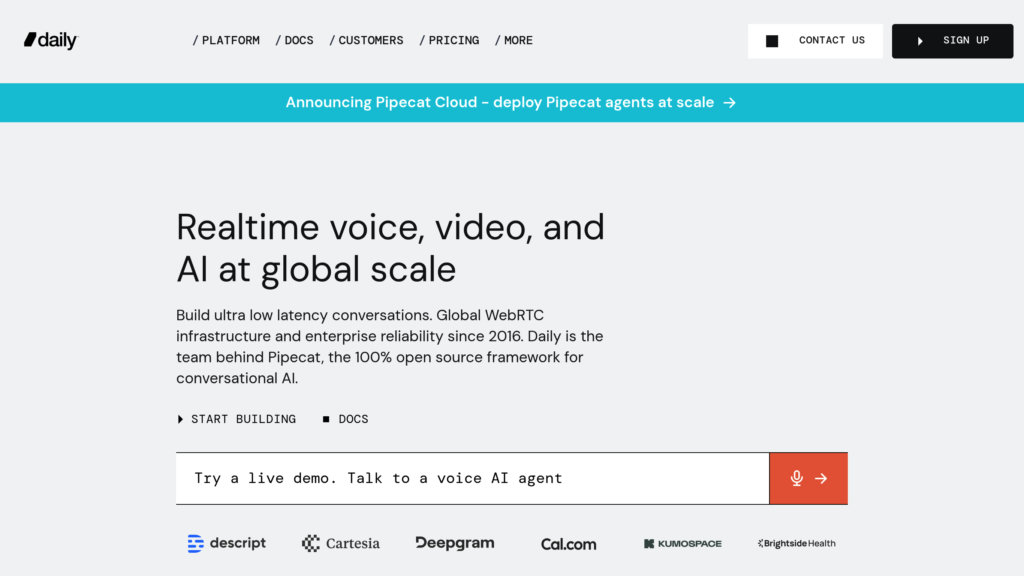Select the Deepgram logo
Image resolution: width=1024 pixels, height=576 pixels.
(455, 543)
